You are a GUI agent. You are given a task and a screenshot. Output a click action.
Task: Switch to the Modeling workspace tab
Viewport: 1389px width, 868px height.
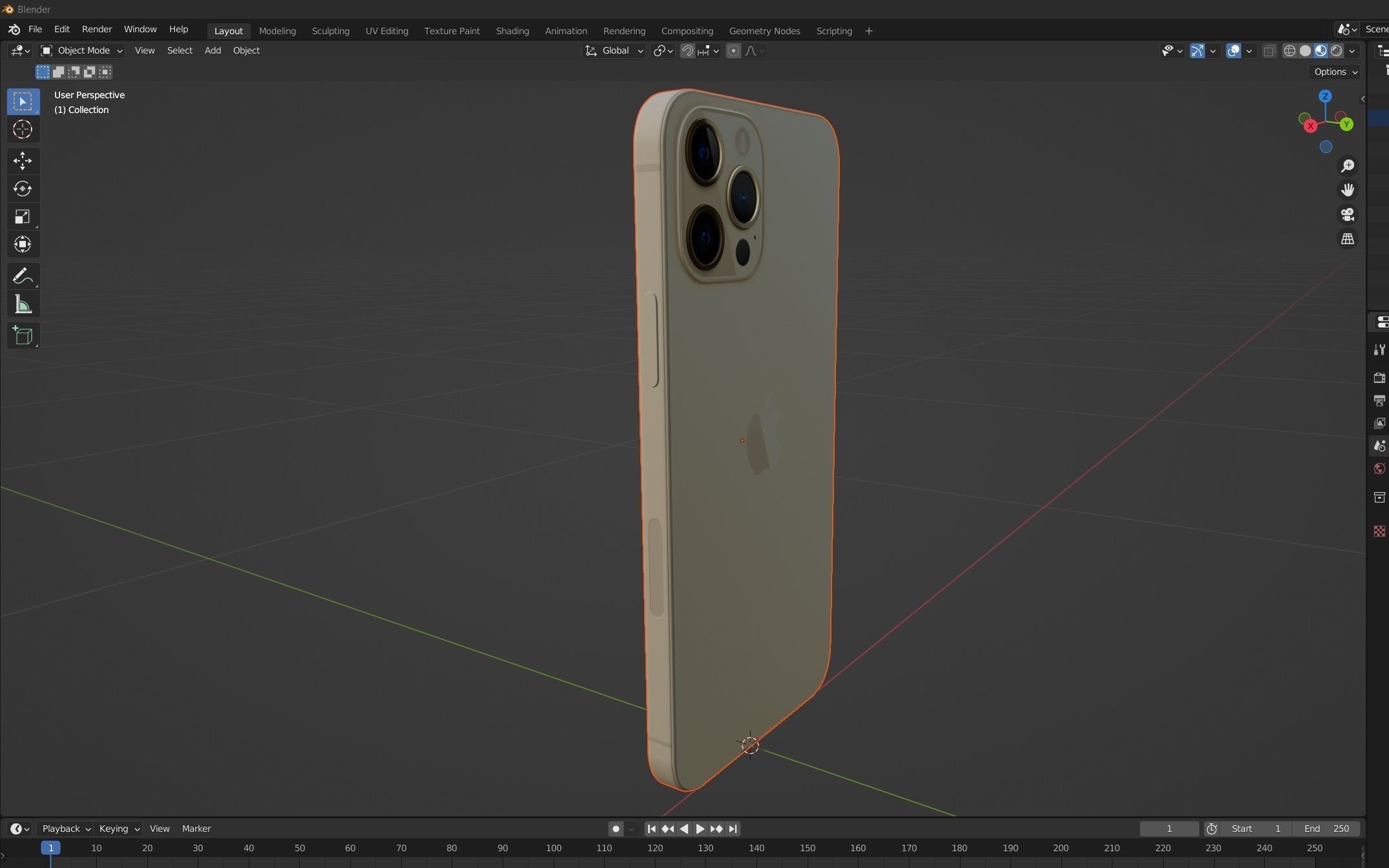tap(277, 31)
